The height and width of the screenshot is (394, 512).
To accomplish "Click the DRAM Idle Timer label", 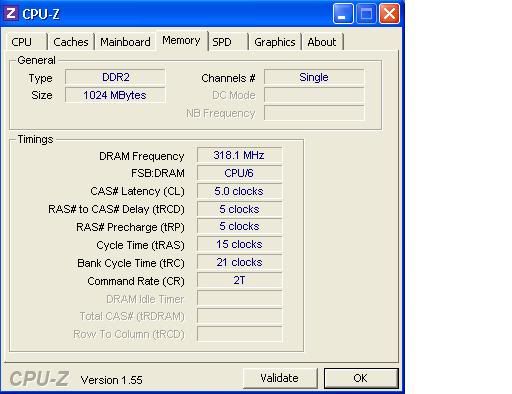I will [145, 299].
